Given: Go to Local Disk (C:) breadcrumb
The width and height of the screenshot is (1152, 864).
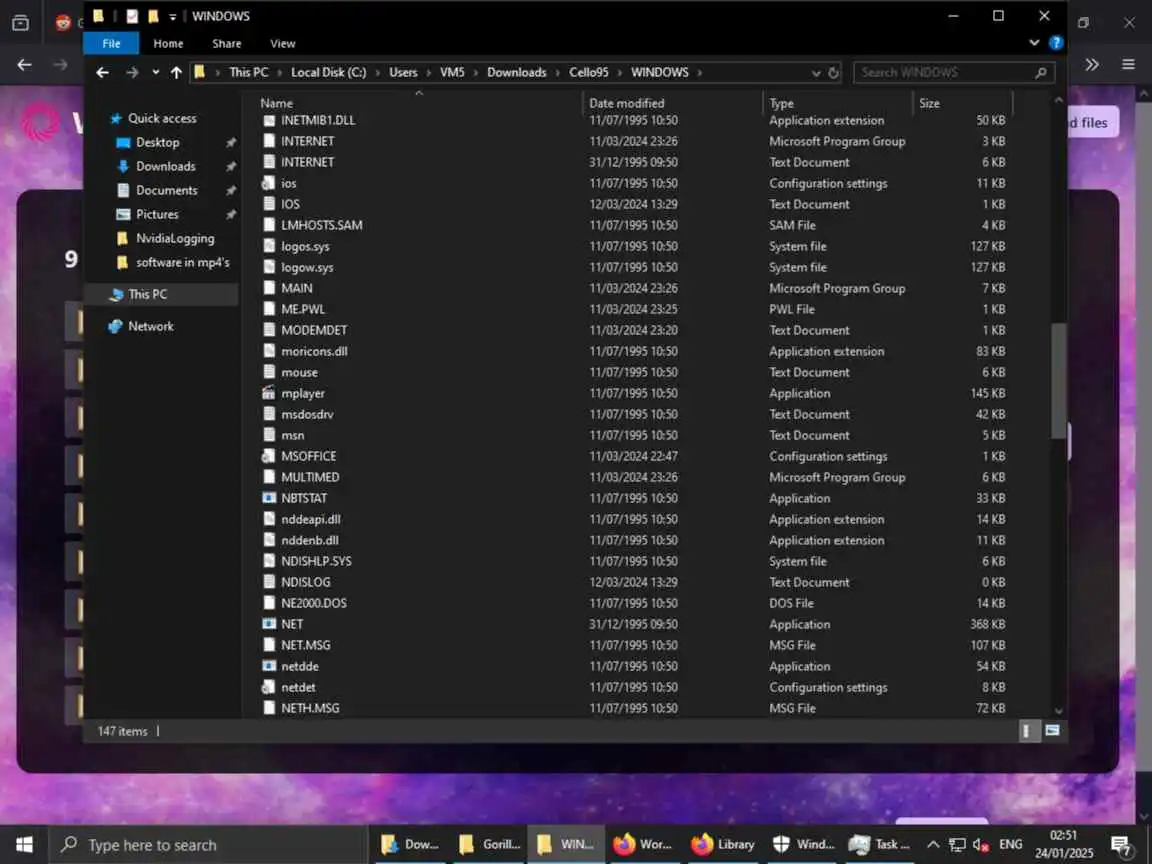Looking at the screenshot, I should (328, 72).
